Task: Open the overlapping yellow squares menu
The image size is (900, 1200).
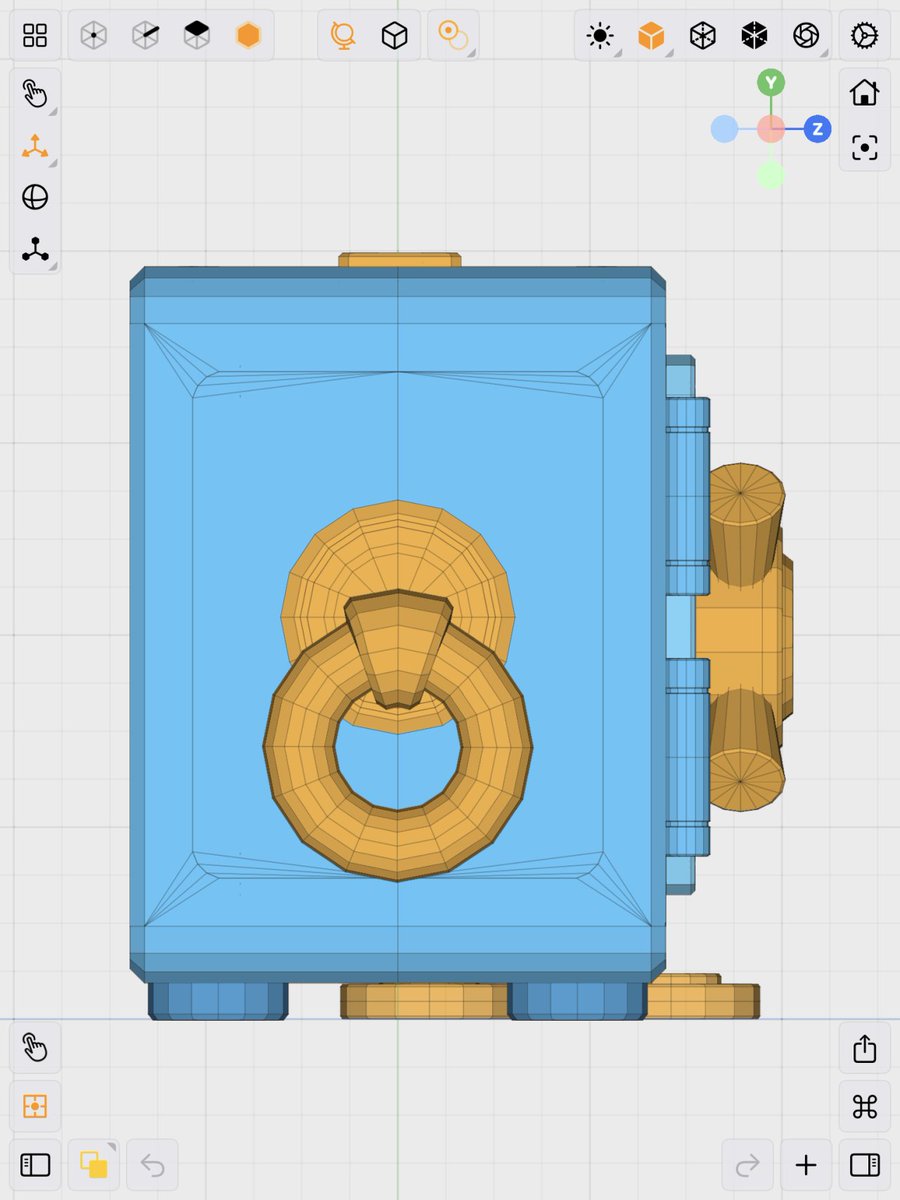Action: point(94,1165)
